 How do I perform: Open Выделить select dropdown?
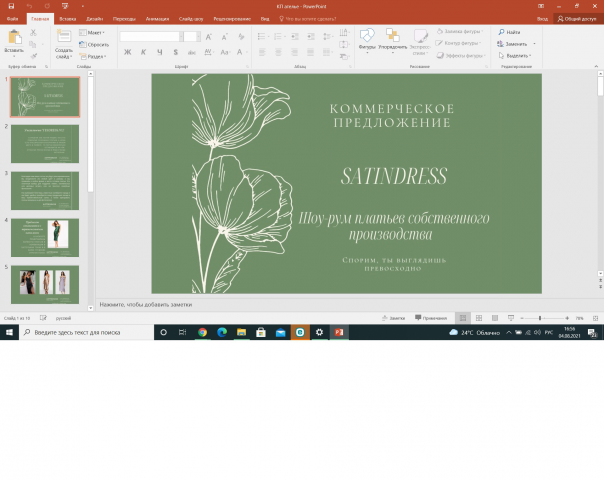(515, 56)
